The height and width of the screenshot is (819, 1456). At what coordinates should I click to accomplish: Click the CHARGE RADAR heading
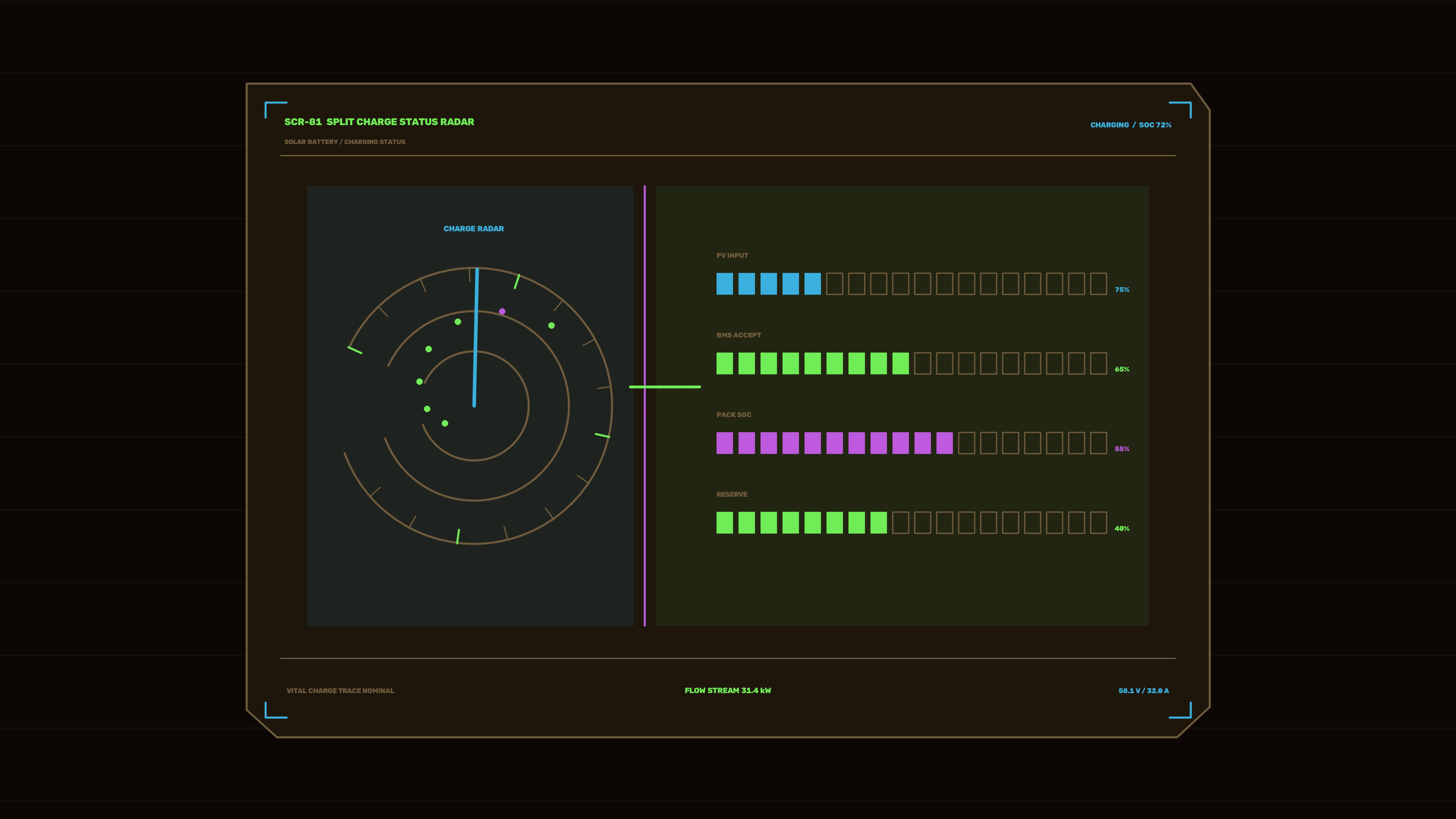point(474,229)
